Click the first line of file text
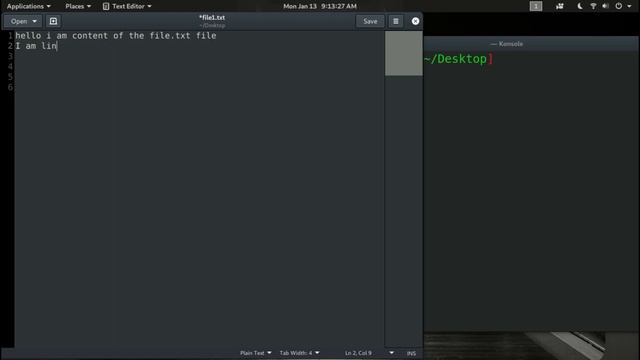Viewport: 640px width, 360px height. pyautogui.click(x=116, y=36)
